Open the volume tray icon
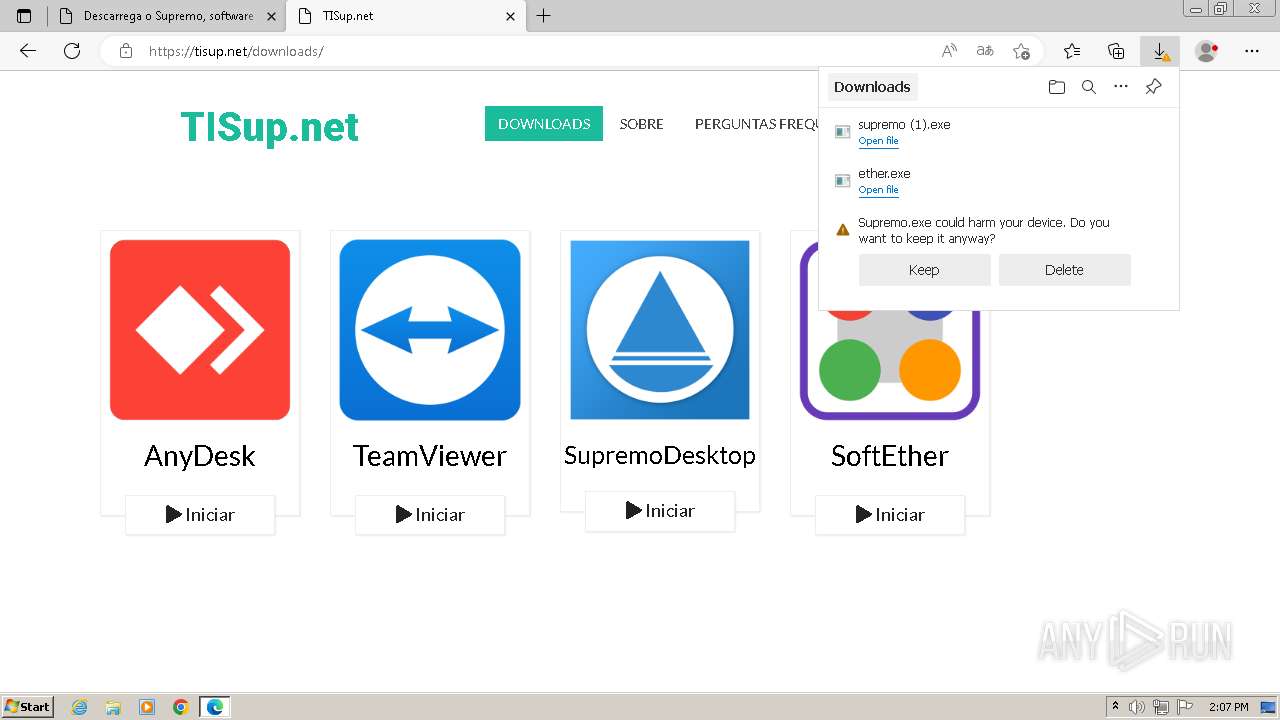Screen dimensions: 1280x720 coord(1137,707)
